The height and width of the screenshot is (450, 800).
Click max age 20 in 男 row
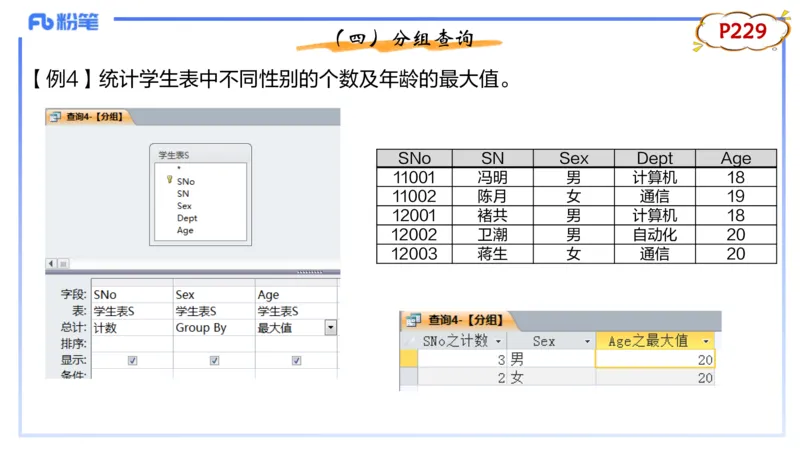(655, 359)
